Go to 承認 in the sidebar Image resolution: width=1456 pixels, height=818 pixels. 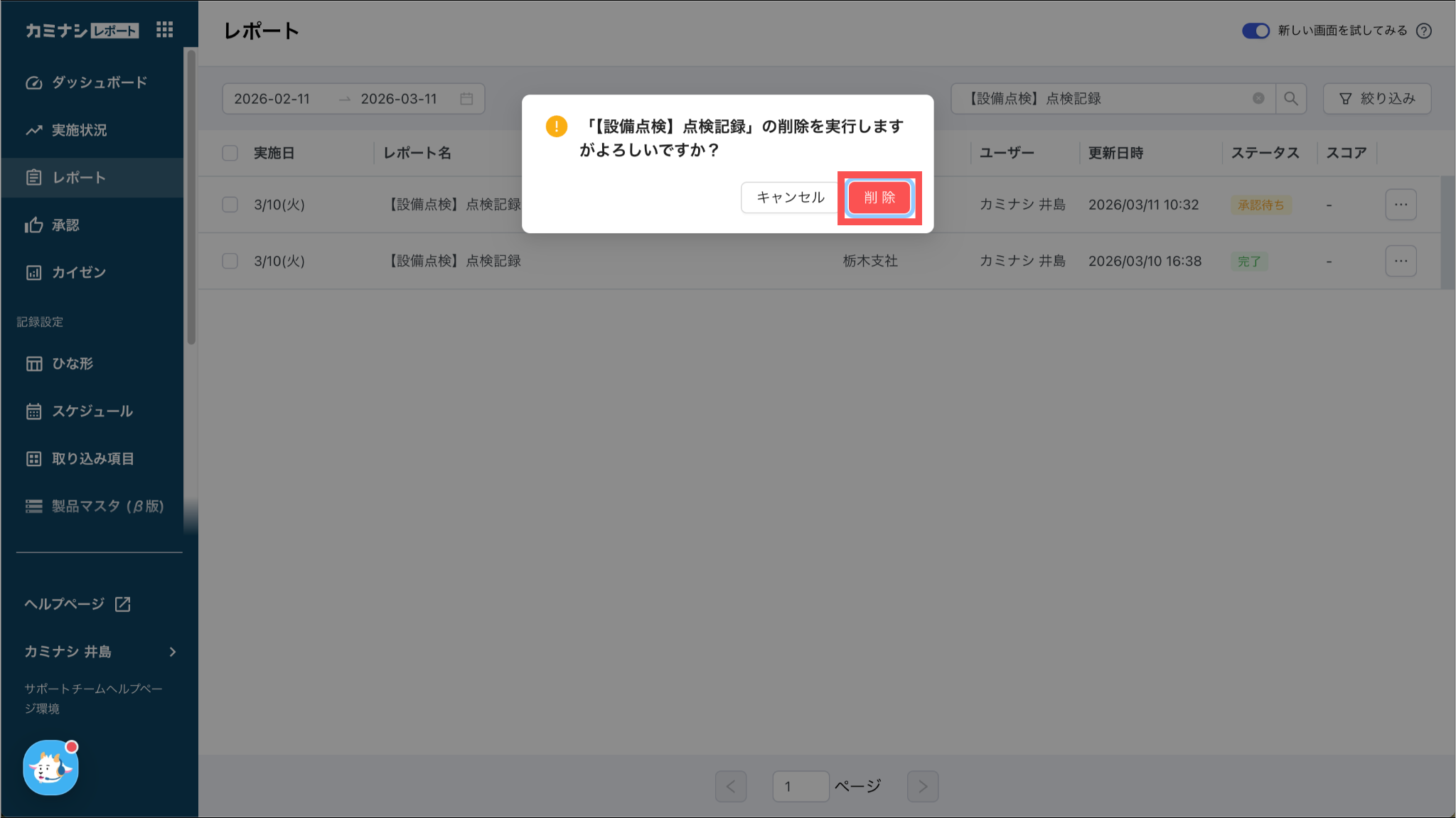click(65, 225)
